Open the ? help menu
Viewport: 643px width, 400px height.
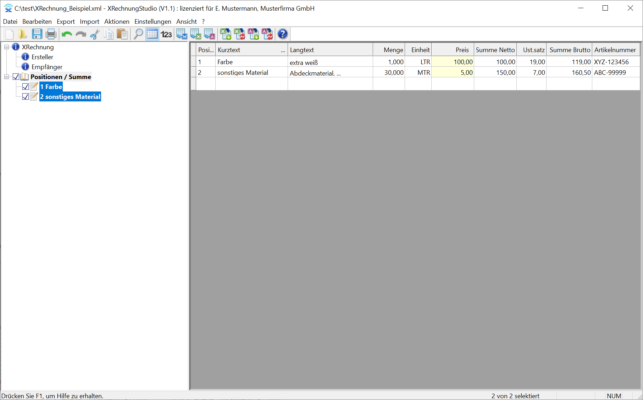click(x=203, y=22)
